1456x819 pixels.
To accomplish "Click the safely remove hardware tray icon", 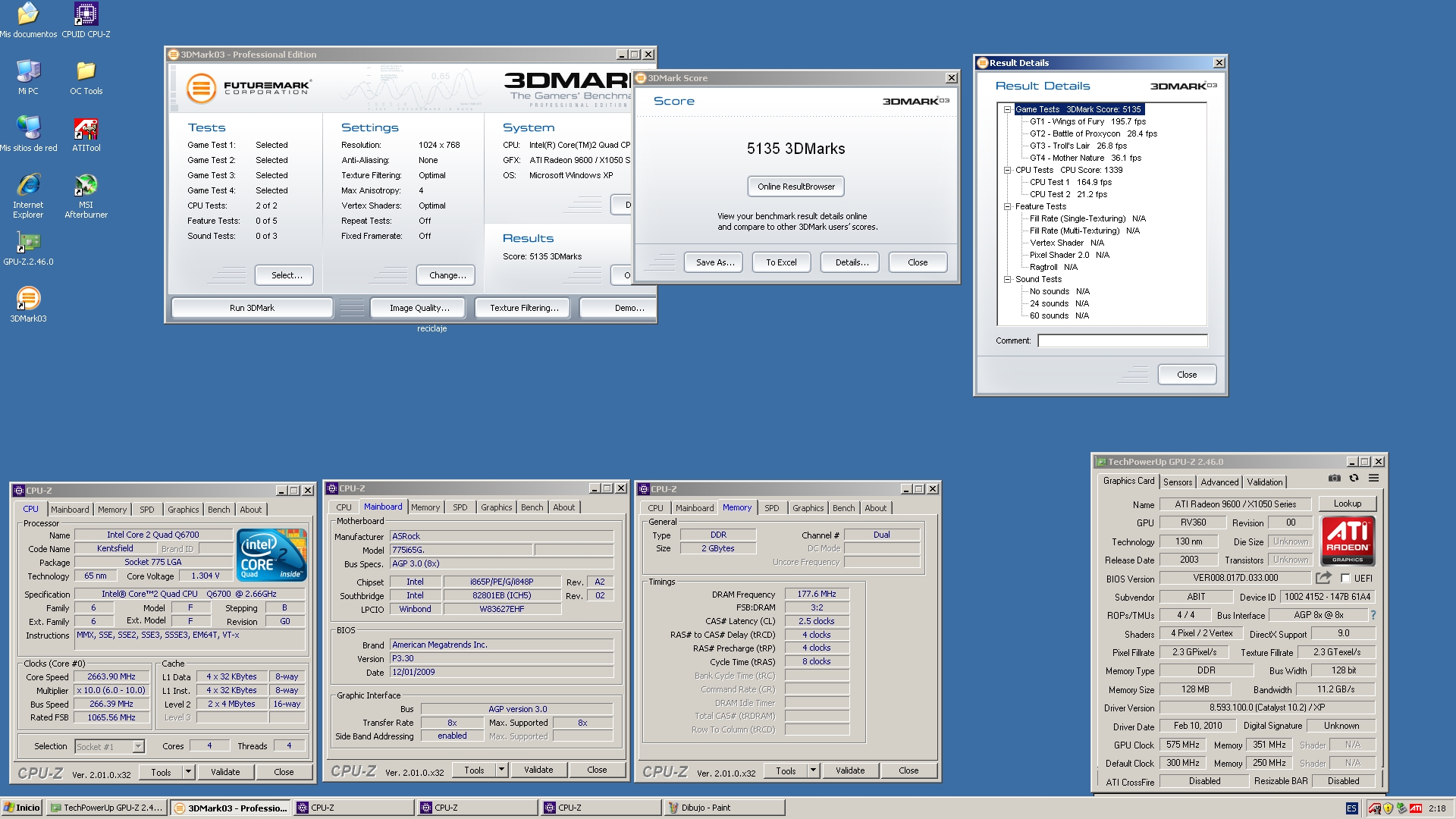I will pos(1401,808).
